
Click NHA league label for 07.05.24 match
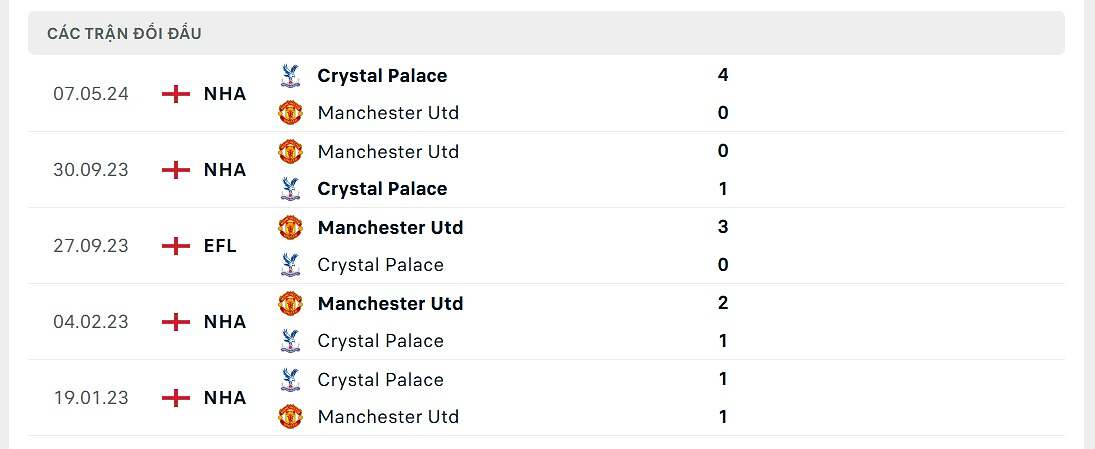click(x=225, y=94)
